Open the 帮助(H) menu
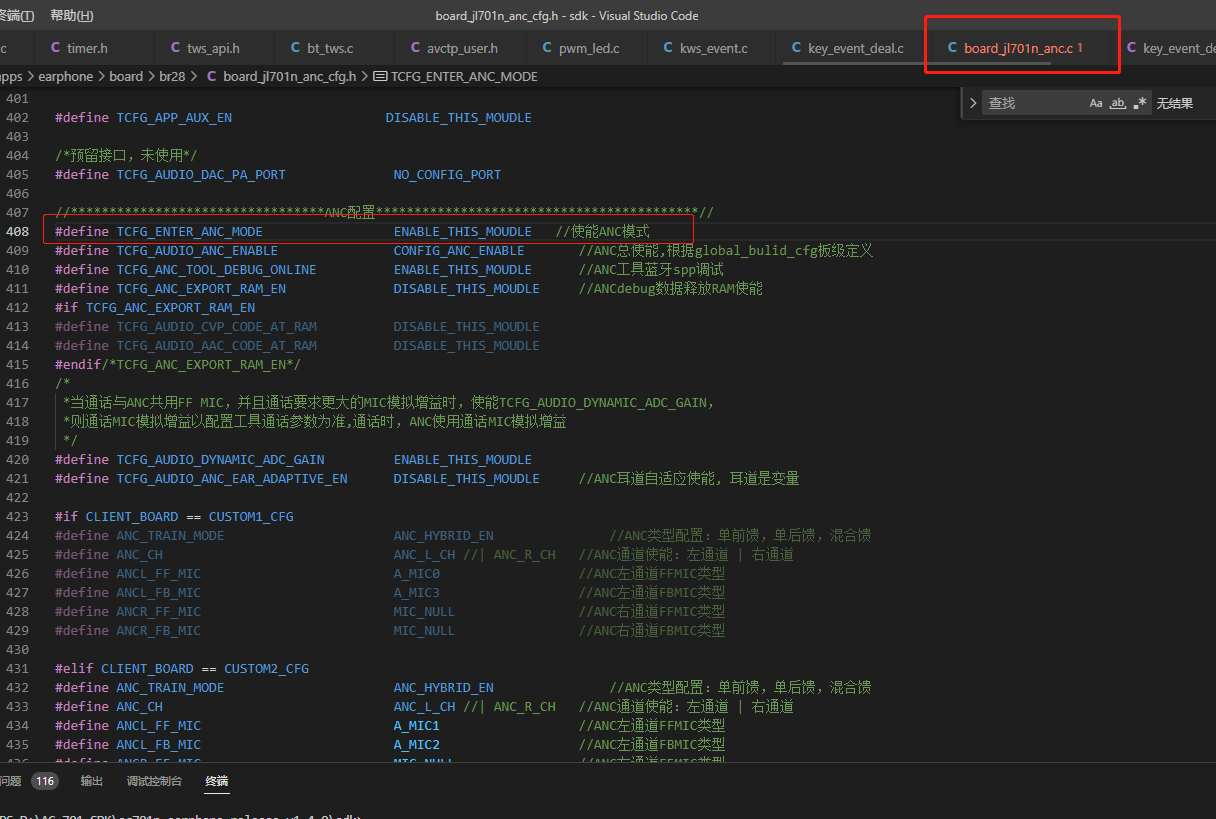 pos(71,15)
